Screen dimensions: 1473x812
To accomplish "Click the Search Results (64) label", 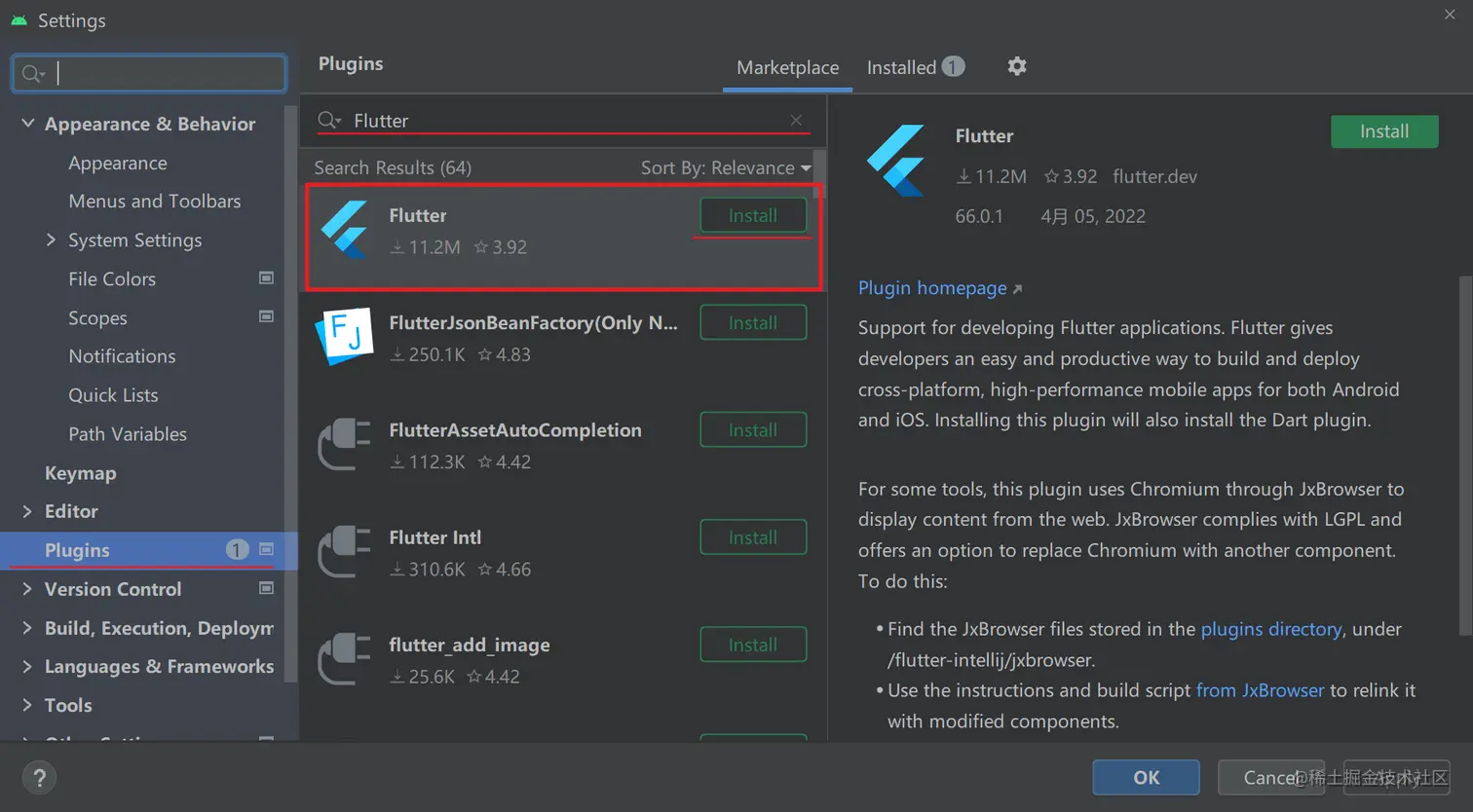I will click(x=393, y=167).
